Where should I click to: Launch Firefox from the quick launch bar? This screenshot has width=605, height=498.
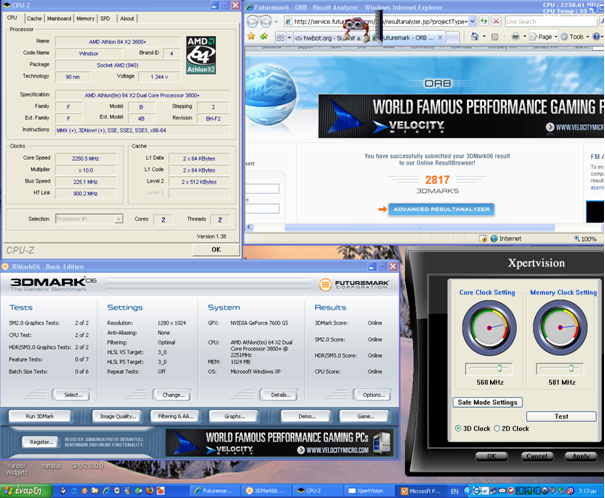tap(149, 491)
